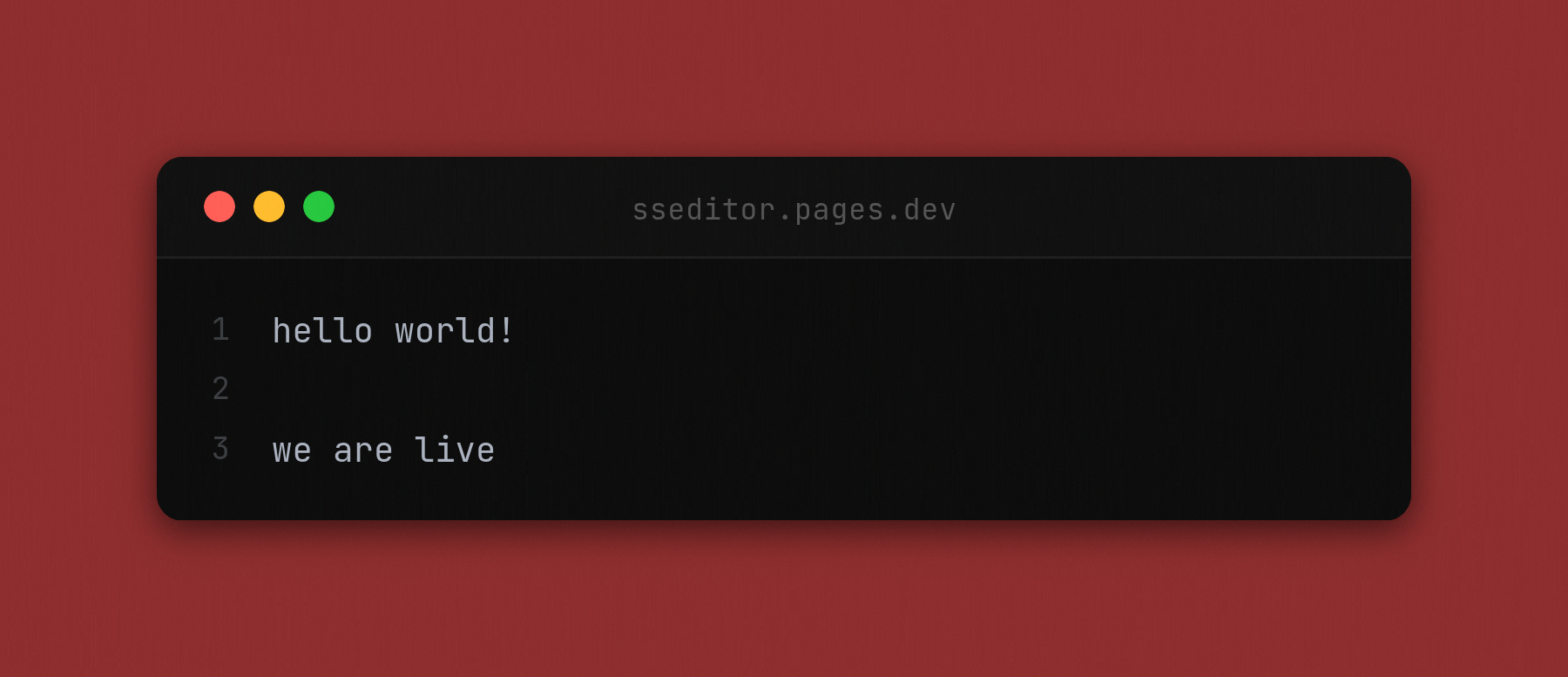
Task: Click the word hello on line 1
Action: coord(322,330)
